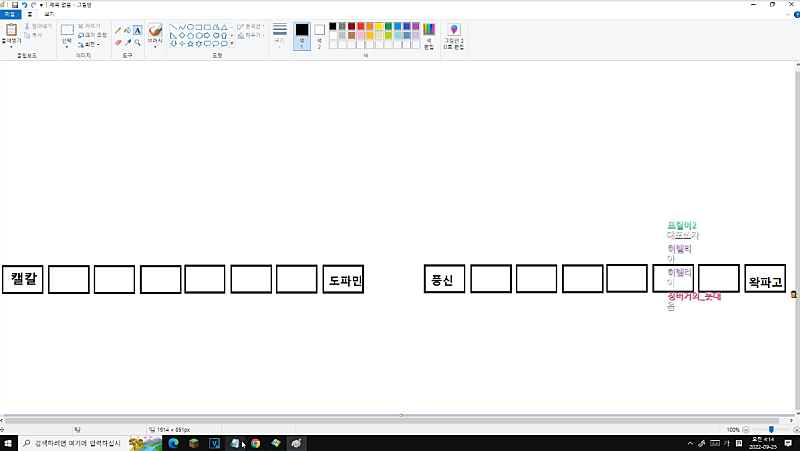Open the Rotate dropdown

click(89, 44)
